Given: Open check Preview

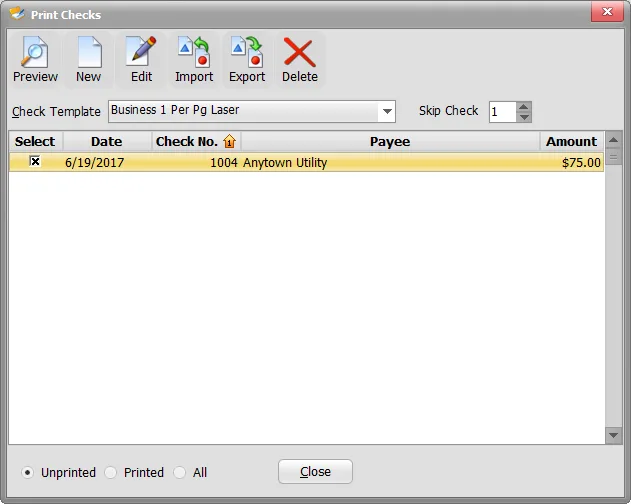Looking at the screenshot, I should pos(35,60).
